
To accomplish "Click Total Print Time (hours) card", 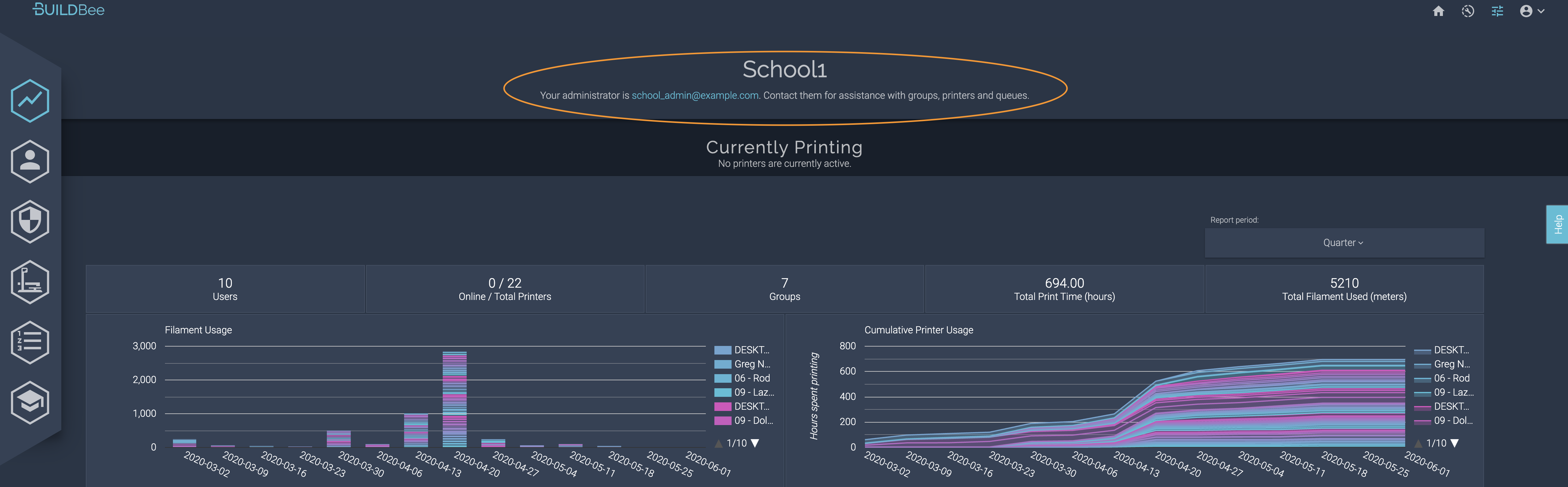I will [x=1065, y=289].
